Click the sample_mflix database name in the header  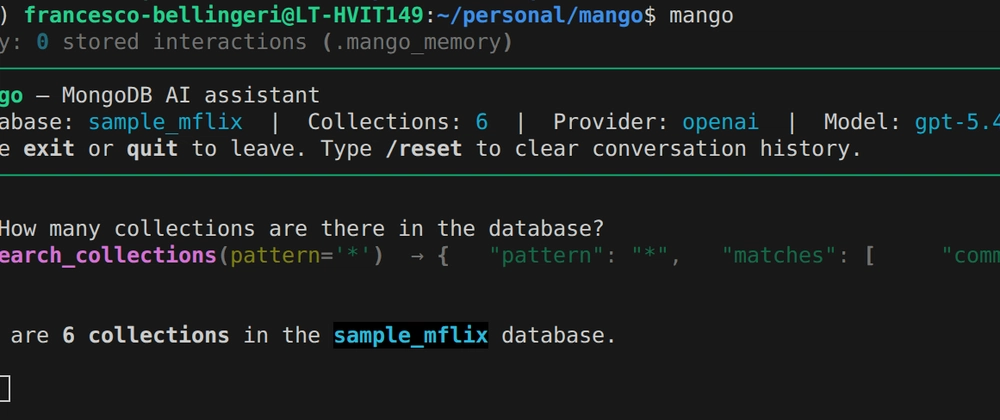[164, 122]
